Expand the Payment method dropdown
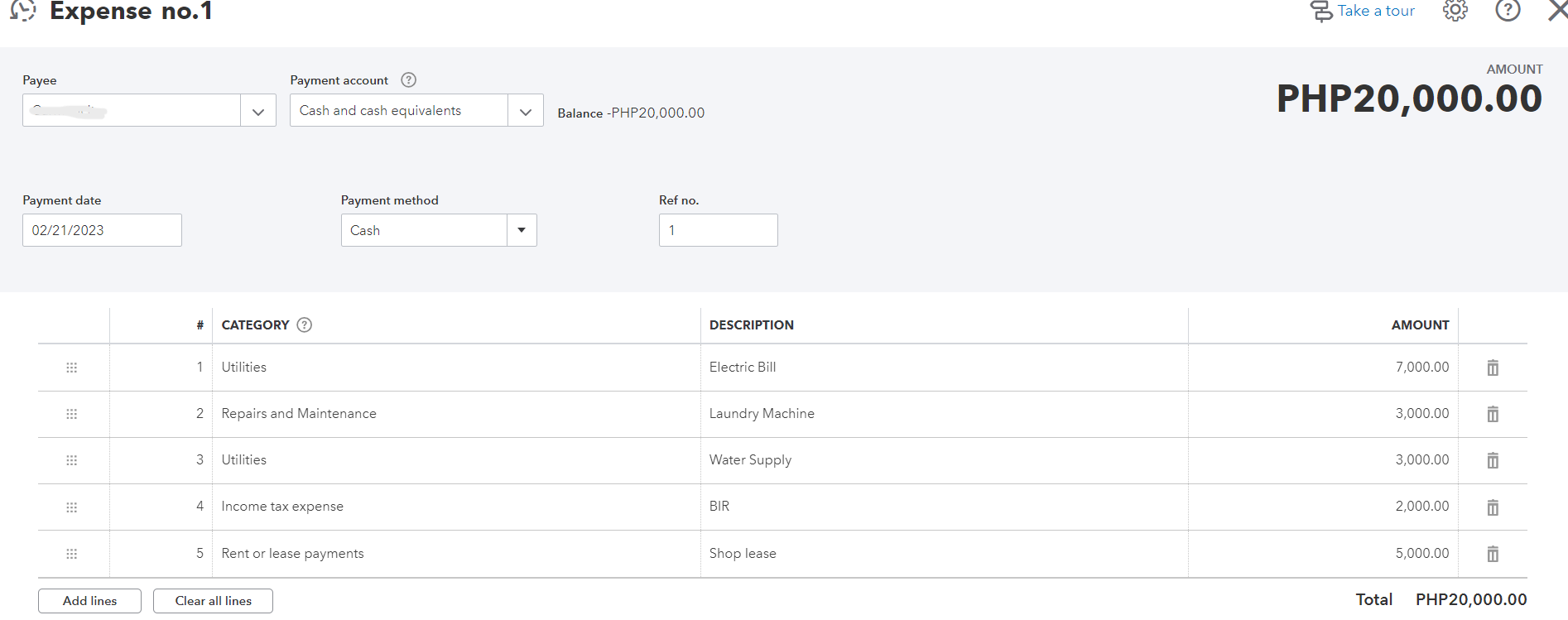 point(522,230)
